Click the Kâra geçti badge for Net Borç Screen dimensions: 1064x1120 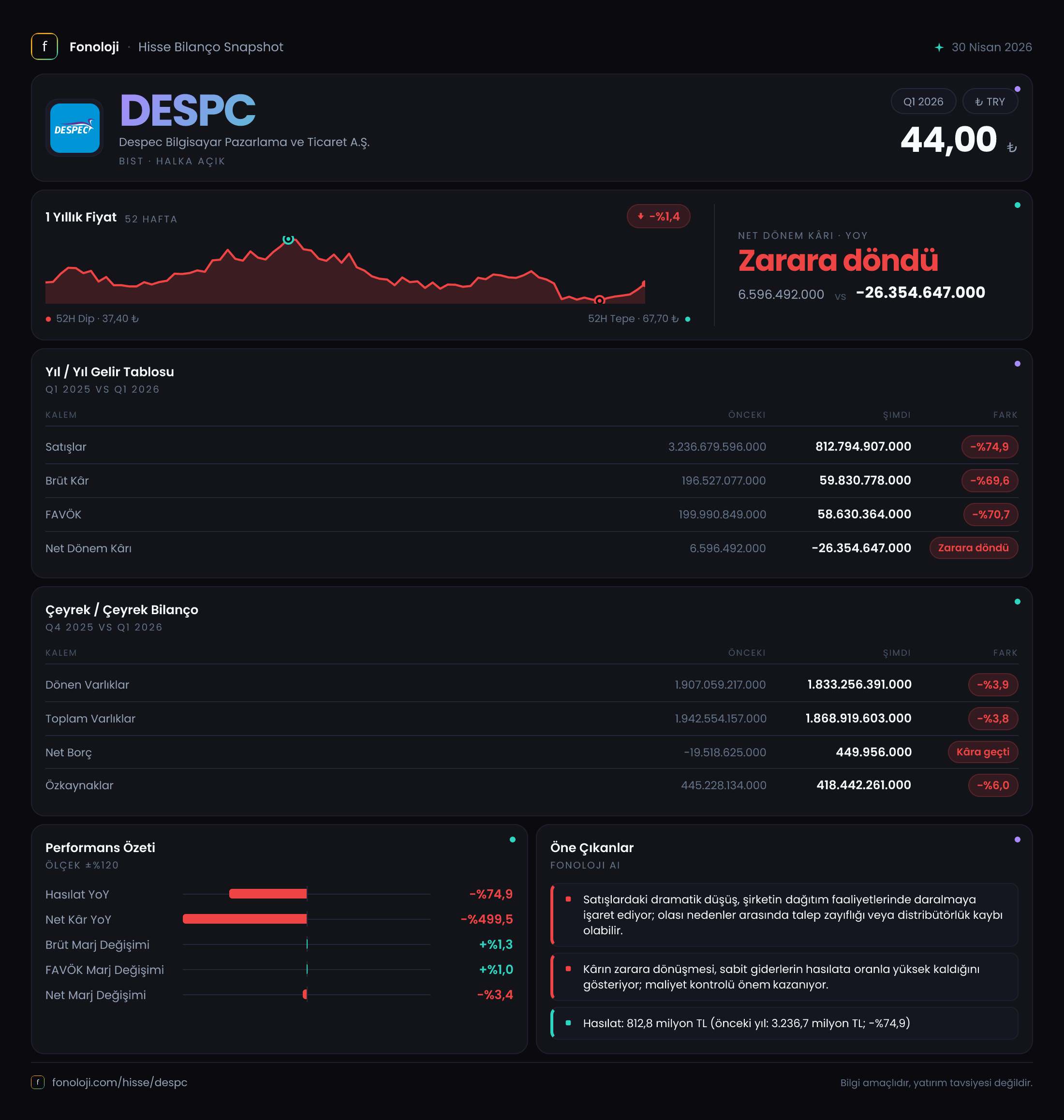(x=982, y=752)
